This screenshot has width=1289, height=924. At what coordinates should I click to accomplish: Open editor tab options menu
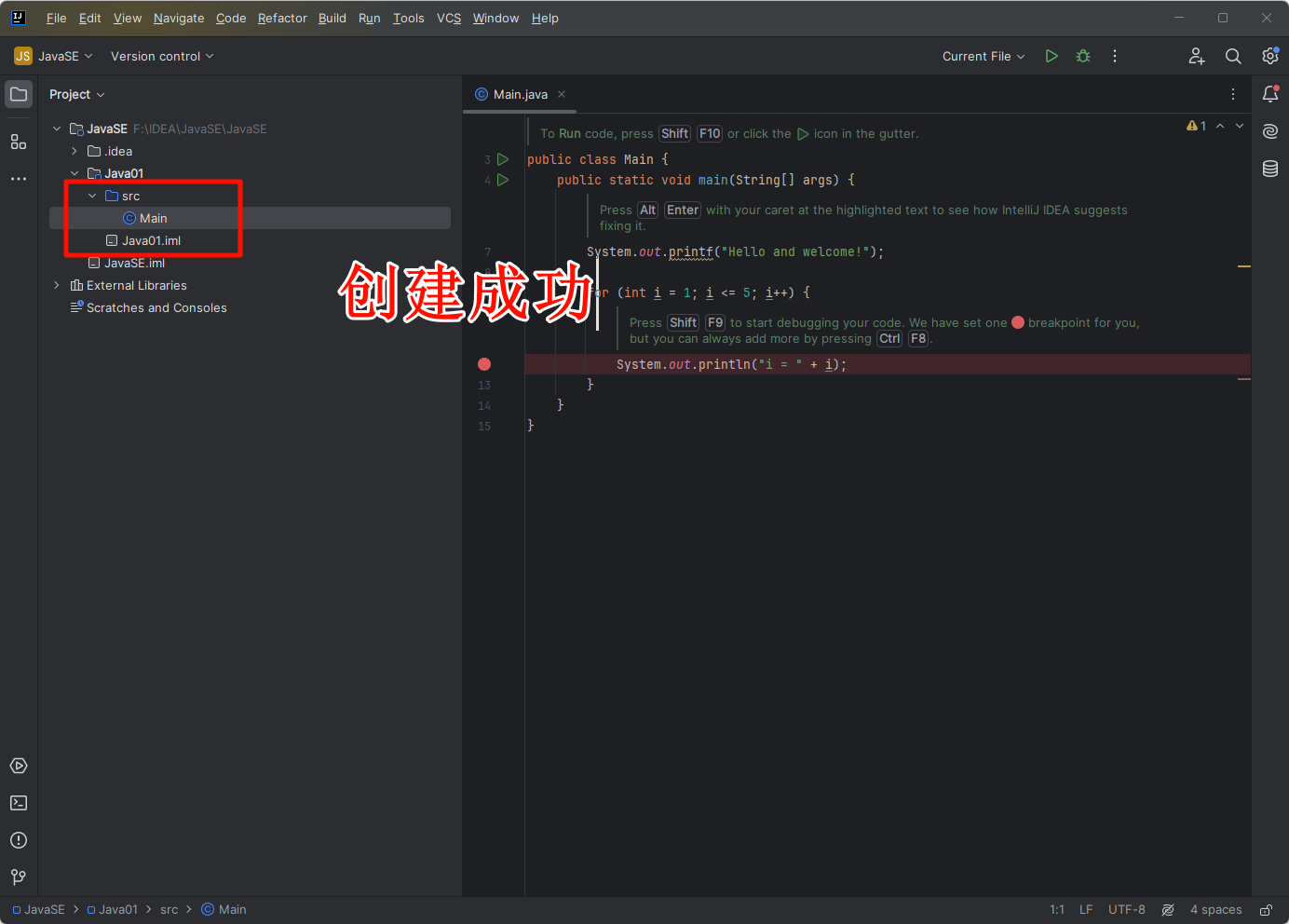1233,94
